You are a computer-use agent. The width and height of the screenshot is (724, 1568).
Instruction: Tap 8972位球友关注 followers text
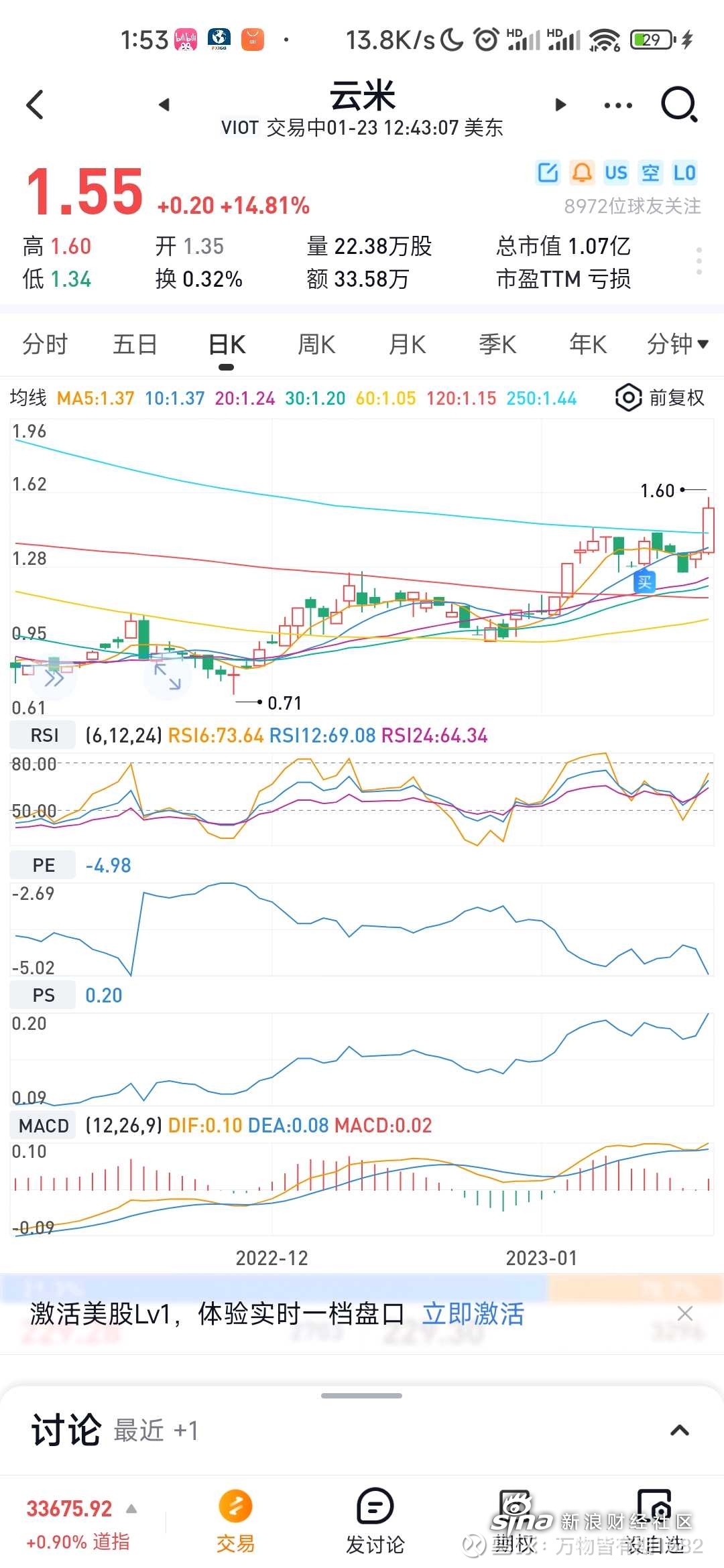pyautogui.click(x=632, y=206)
